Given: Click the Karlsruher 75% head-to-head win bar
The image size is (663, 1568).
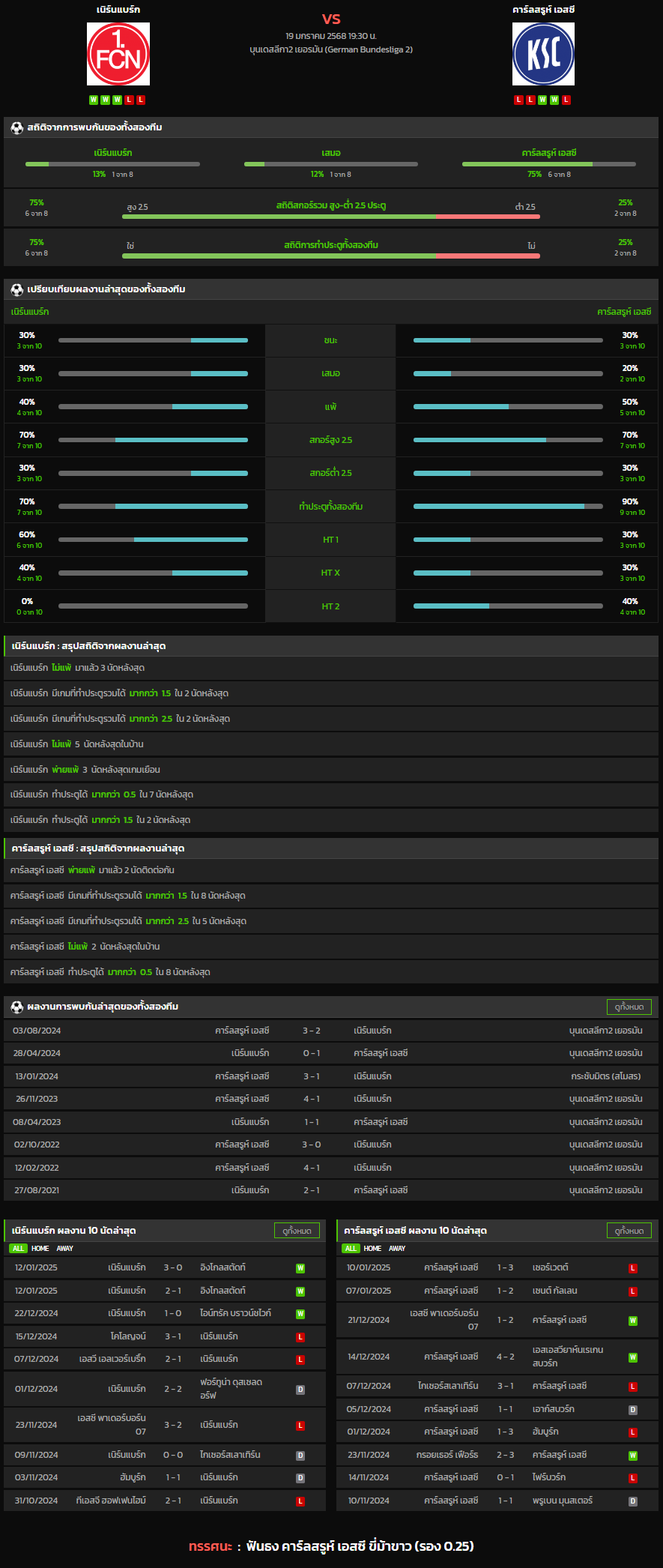Looking at the screenshot, I should tap(549, 164).
